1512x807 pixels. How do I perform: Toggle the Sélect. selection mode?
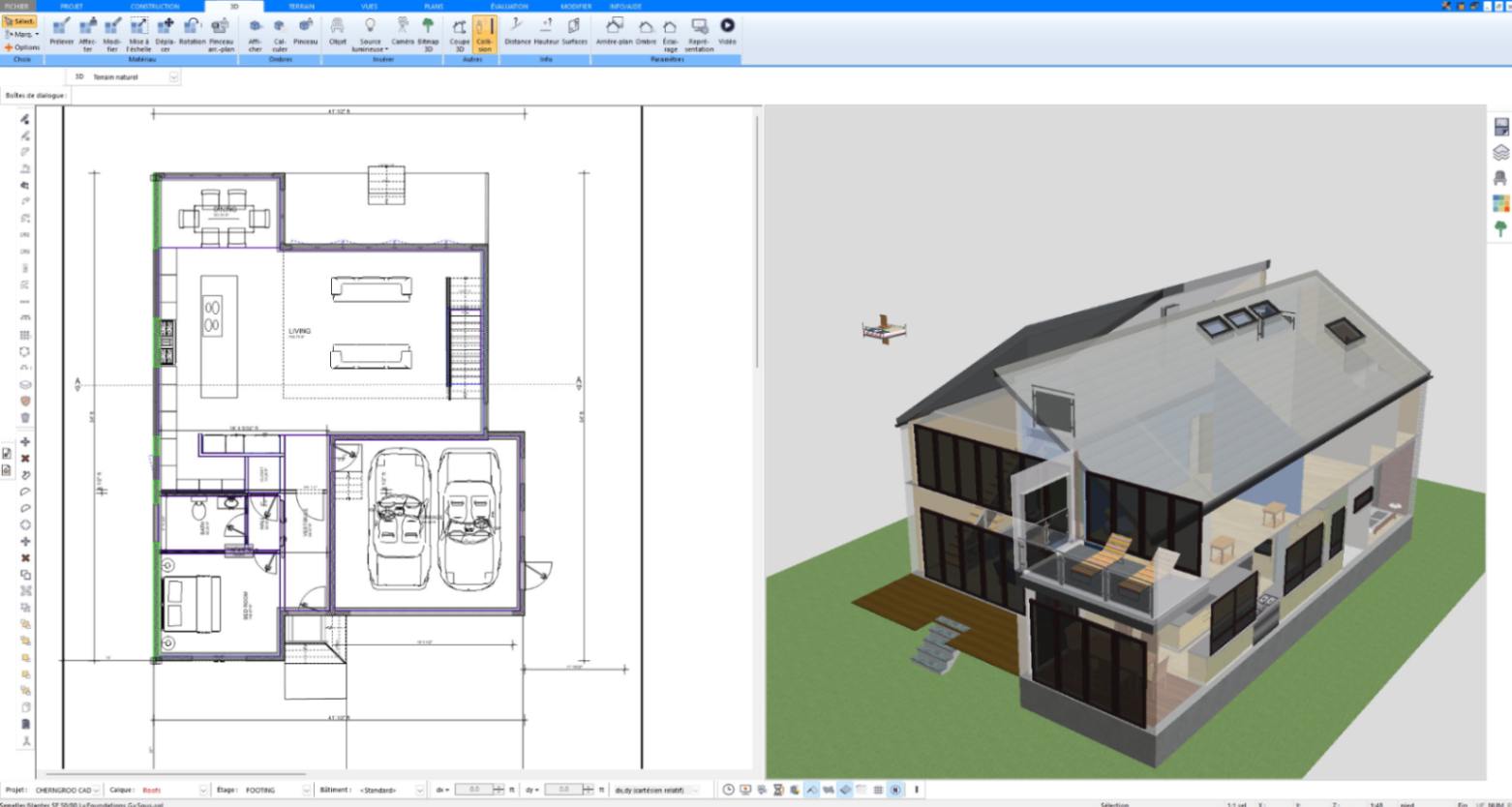pyautogui.click(x=19, y=21)
